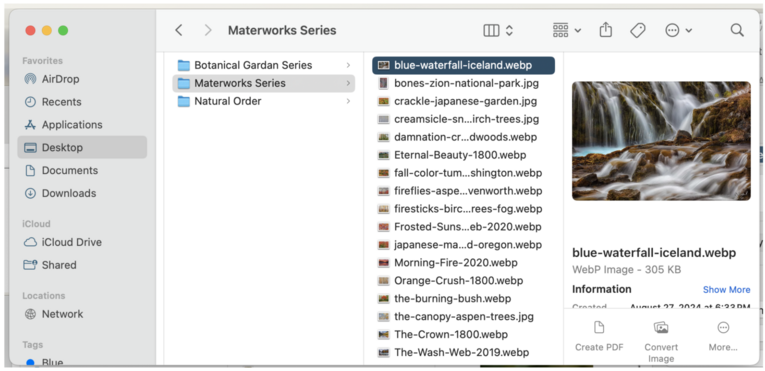
Task: Select japanese-ma...d-oregon.webp file
Action: pos(463,245)
